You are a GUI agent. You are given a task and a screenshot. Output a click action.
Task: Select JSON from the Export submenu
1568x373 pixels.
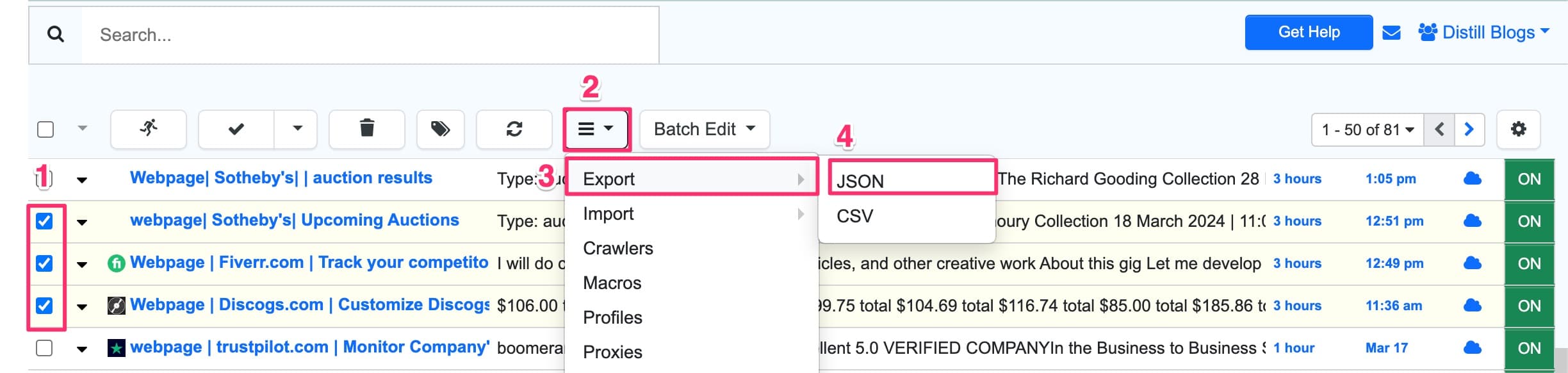point(860,181)
